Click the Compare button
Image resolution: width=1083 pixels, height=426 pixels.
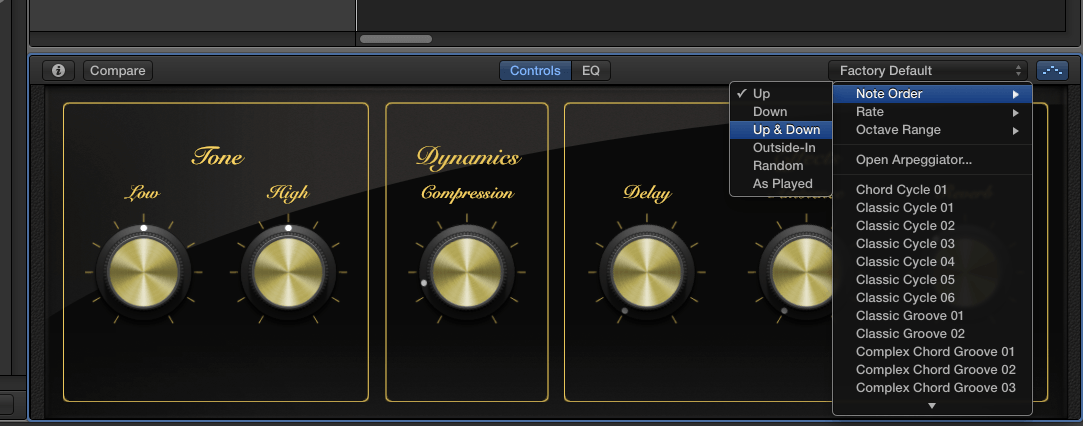[117, 70]
